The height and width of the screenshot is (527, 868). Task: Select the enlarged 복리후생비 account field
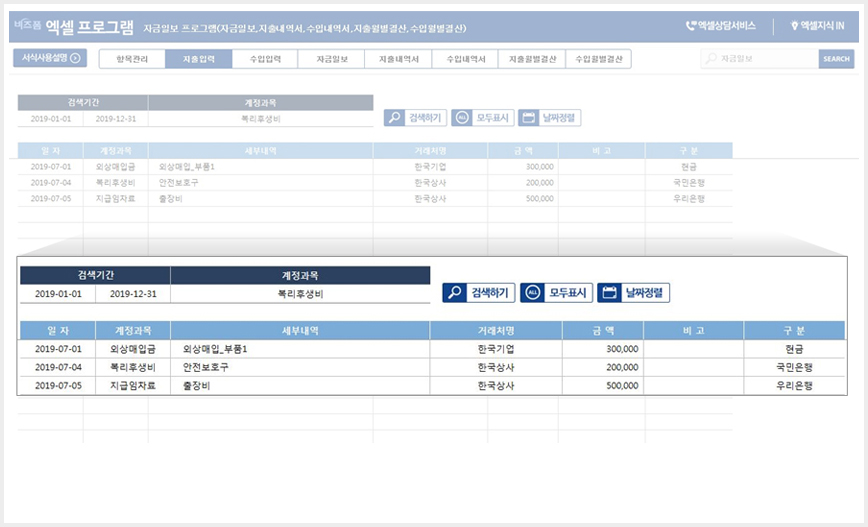(x=300, y=294)
